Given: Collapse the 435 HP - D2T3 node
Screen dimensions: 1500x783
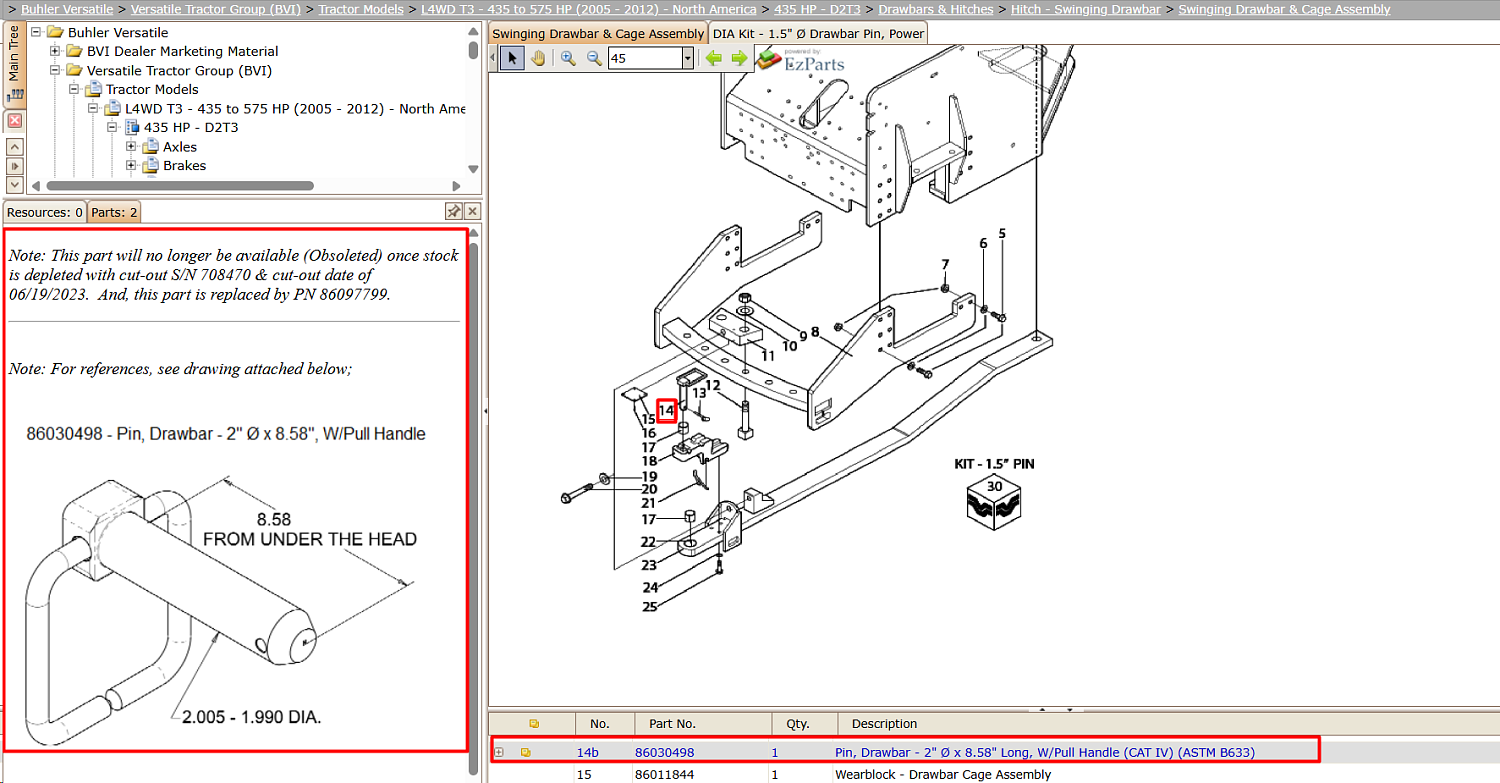Looking at the screenshot, I should point(112,127).
